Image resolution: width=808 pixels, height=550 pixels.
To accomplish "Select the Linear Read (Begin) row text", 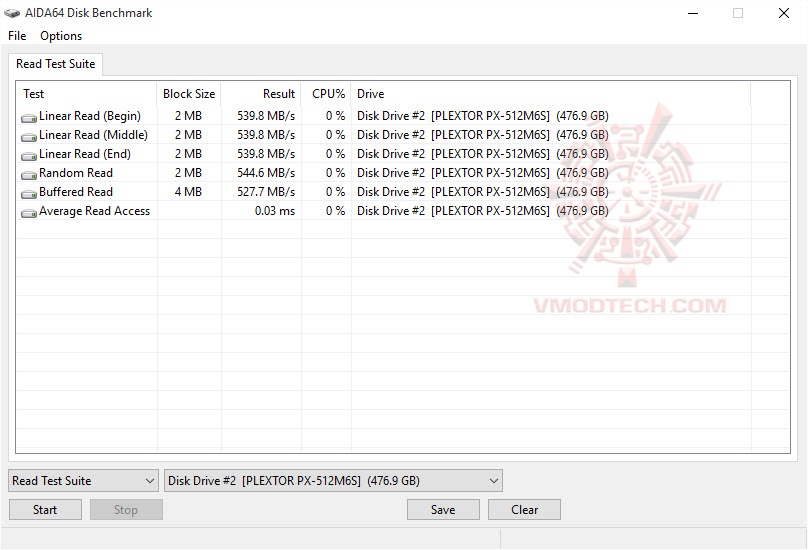I will pyautogui.click(x=90, y=116).
